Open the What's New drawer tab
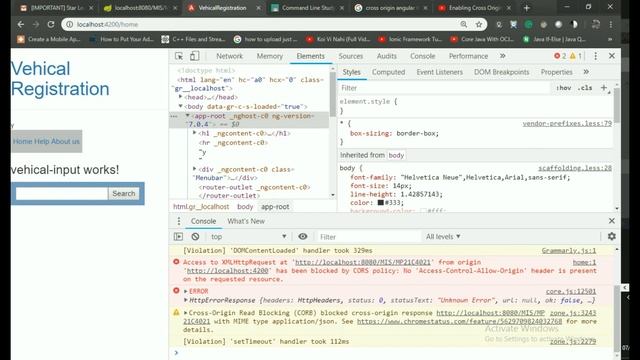640x360 pixels. point(246,221)
